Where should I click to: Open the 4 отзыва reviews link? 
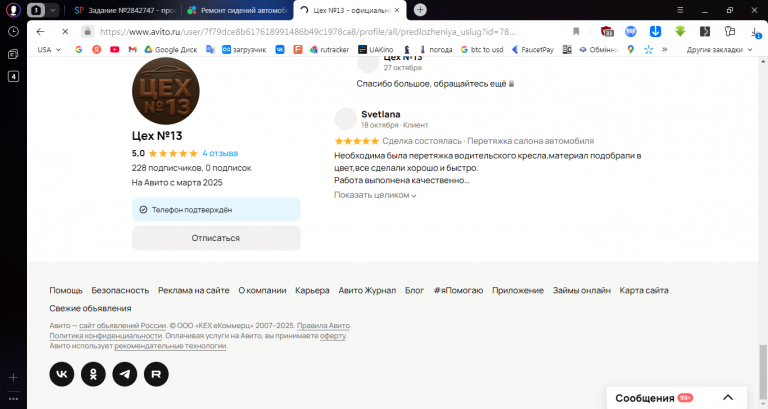pos(220,153)
